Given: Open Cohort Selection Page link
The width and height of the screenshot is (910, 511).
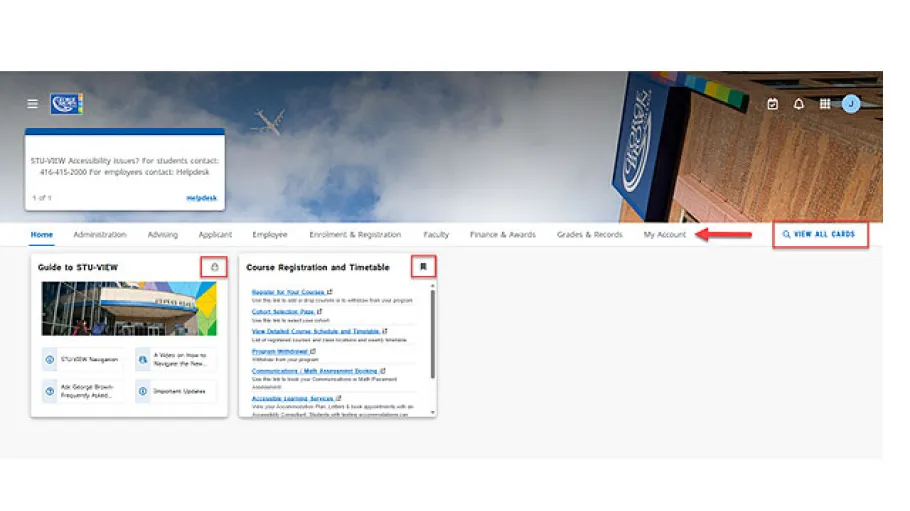Looking at the screenshot, I should (x=283, y=312).
